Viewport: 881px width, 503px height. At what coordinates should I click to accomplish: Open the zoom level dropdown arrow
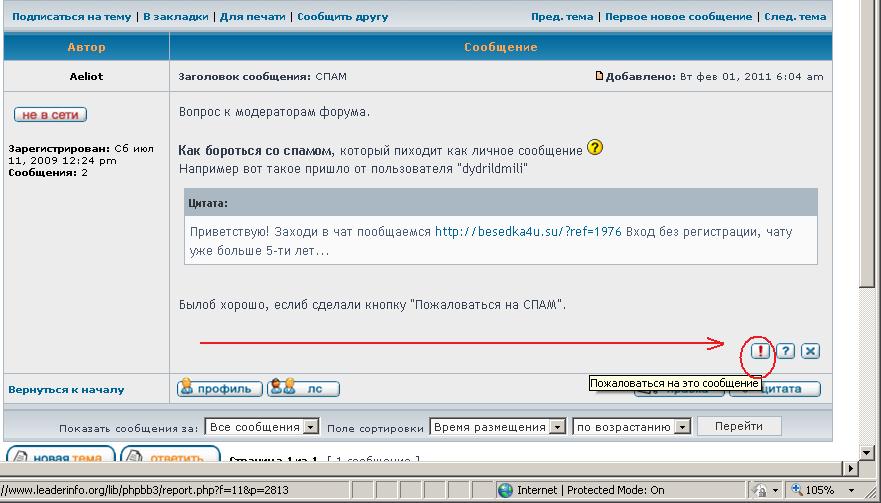click(852, 491)
